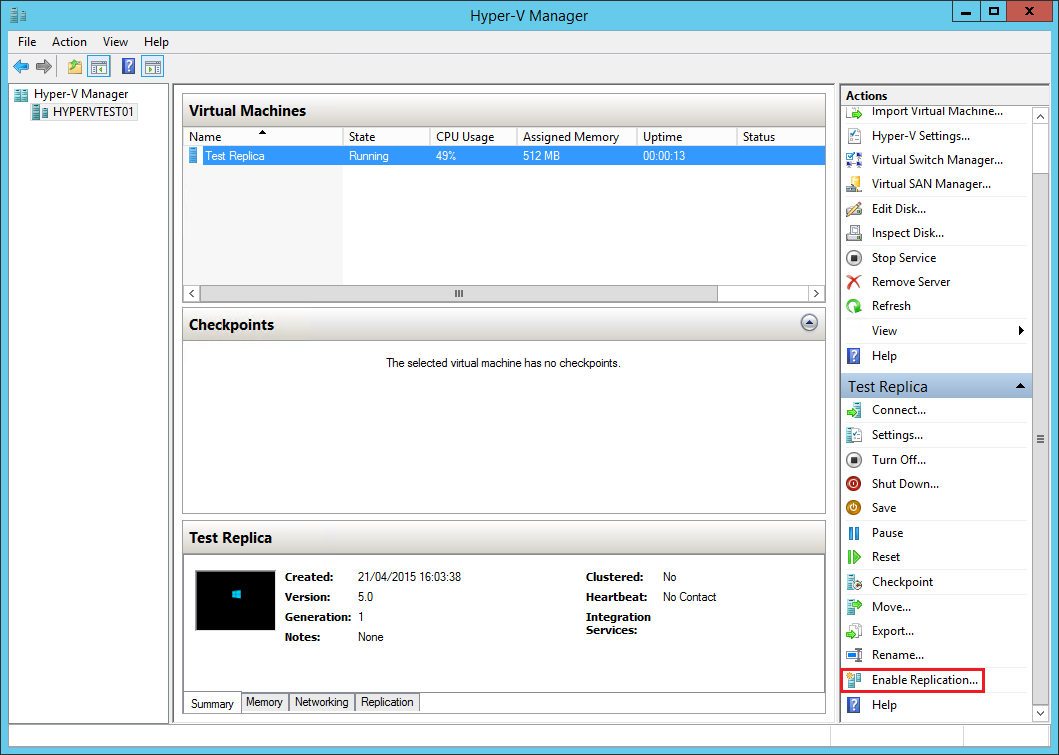The image size is (1059, 755).
Task: Switch to the Networking tab
Action: [x=321, y=702]
